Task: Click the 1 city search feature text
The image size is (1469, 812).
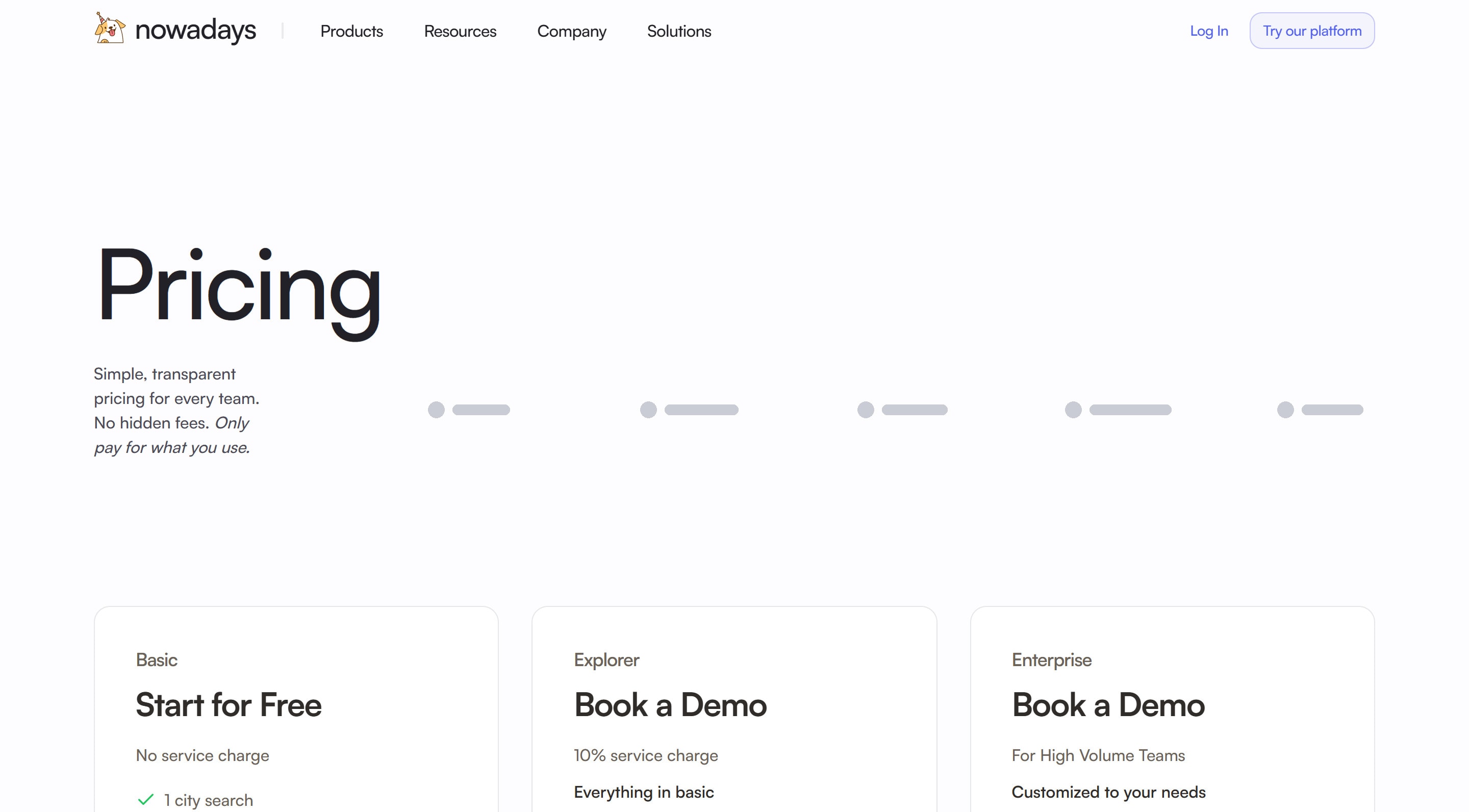Action: pyautogui.click(x=208, y=800)
